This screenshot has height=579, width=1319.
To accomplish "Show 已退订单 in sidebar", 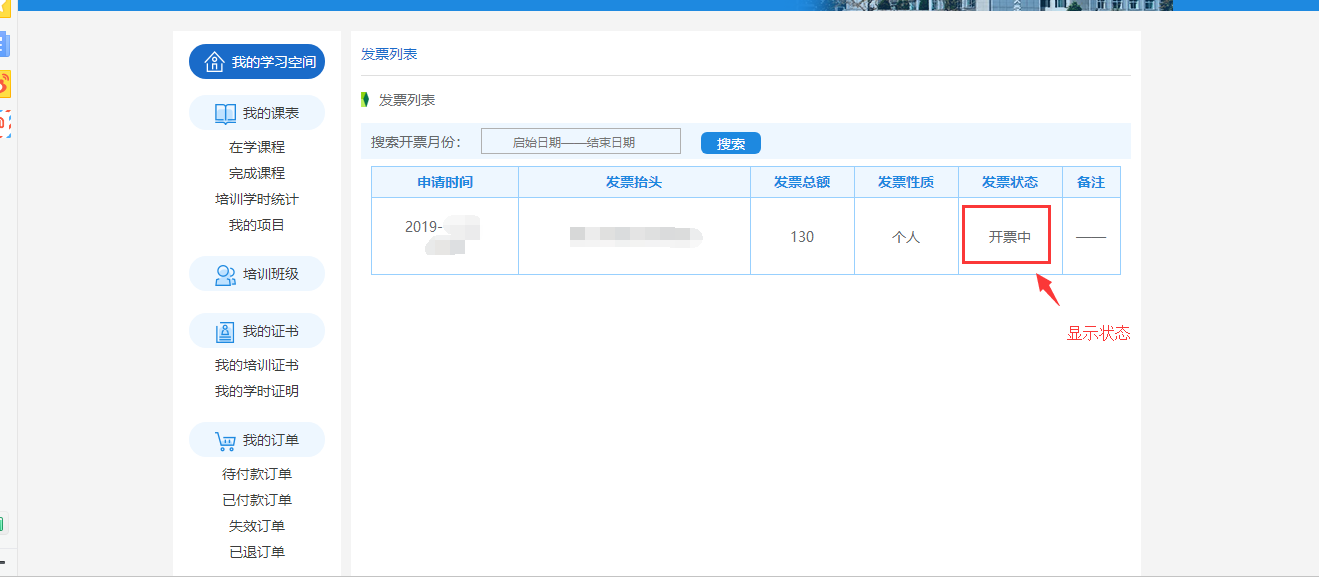I will click(257, 552).
